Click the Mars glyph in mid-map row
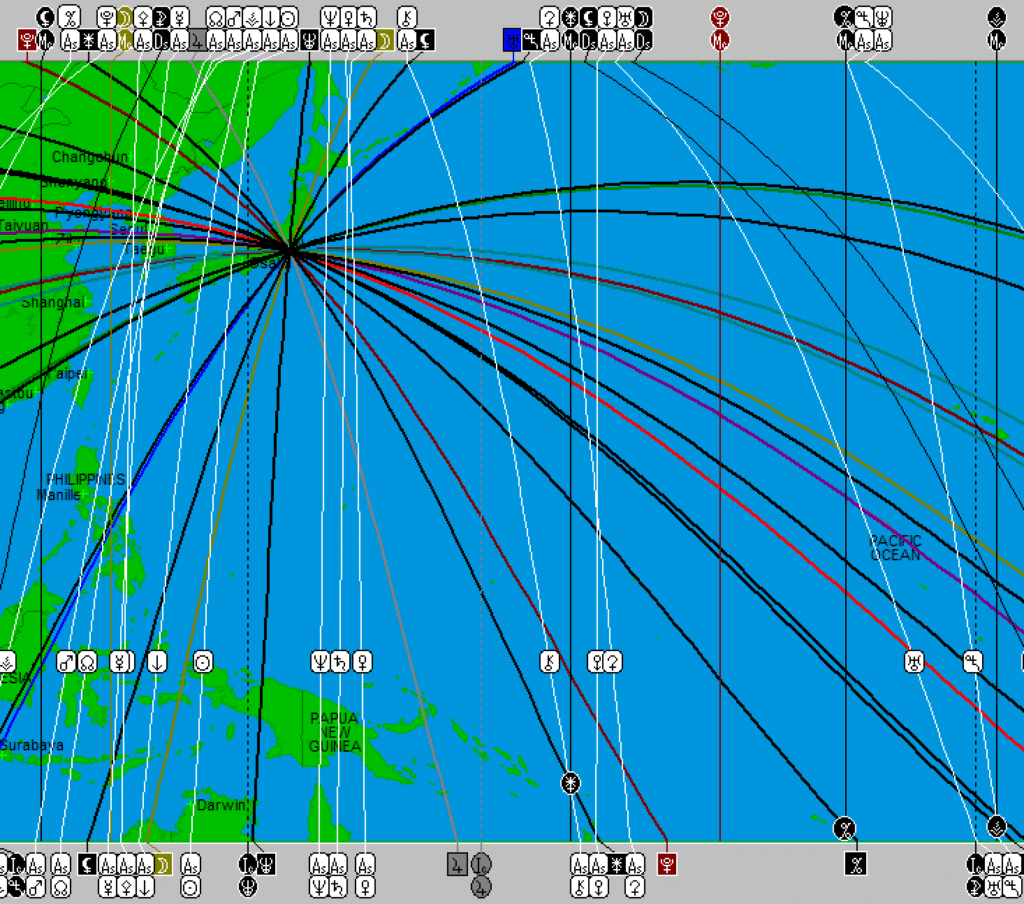 [x=67, y=662]
